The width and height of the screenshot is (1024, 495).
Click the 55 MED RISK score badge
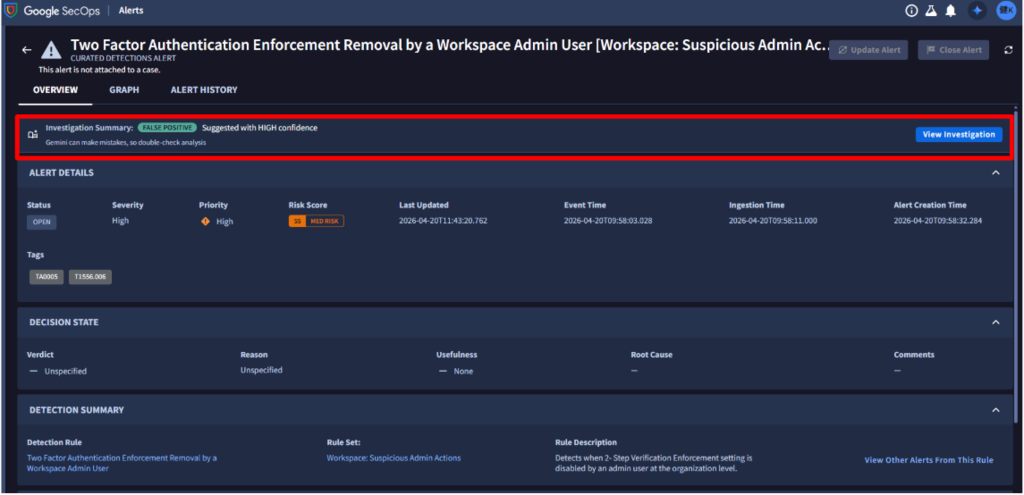[316, 221]
